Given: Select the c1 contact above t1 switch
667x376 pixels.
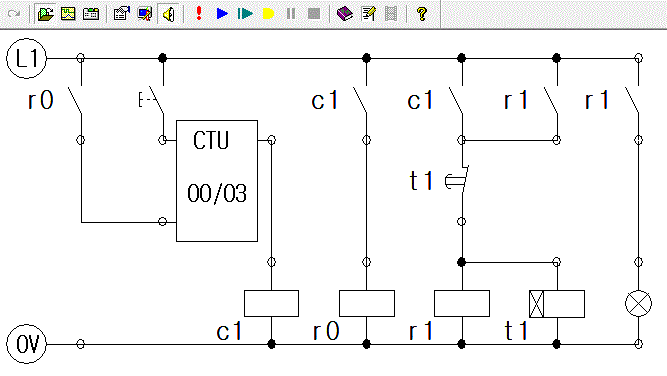Looking at the screenshot, I should click(x=456, y=100).
